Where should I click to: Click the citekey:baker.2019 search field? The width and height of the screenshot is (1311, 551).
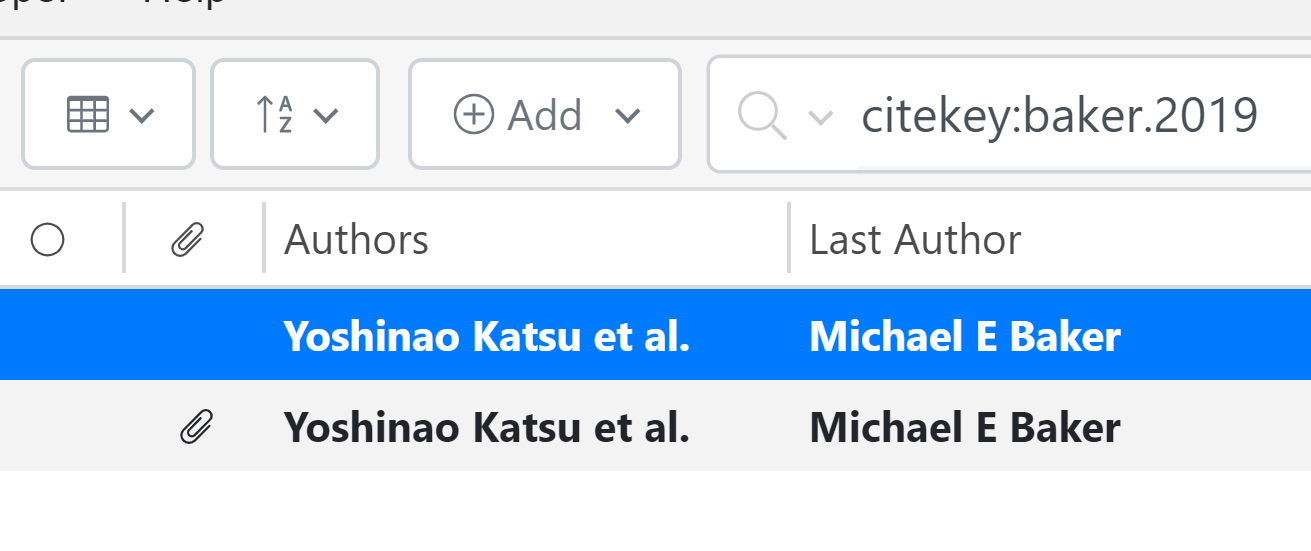coord(1060,116)
